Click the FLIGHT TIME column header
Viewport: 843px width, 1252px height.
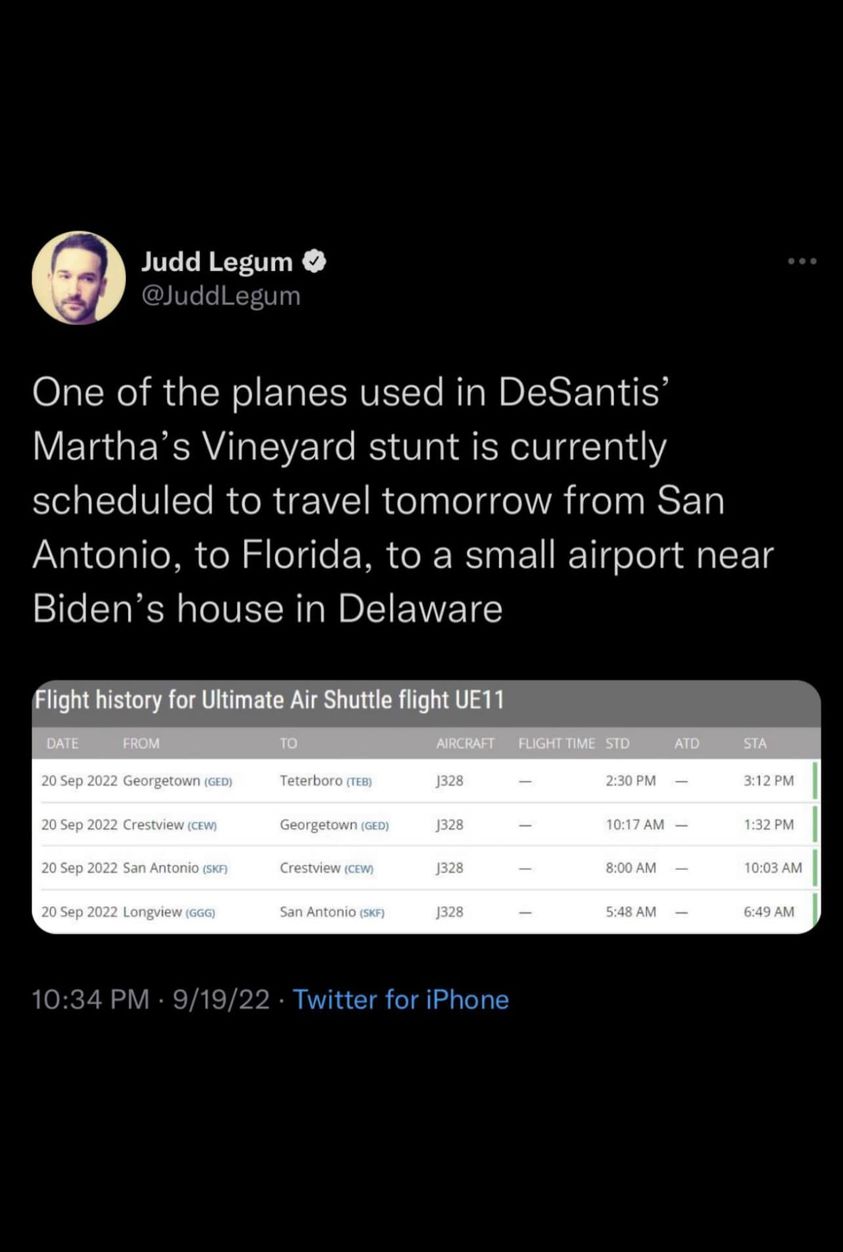click(x=556, y=743)
